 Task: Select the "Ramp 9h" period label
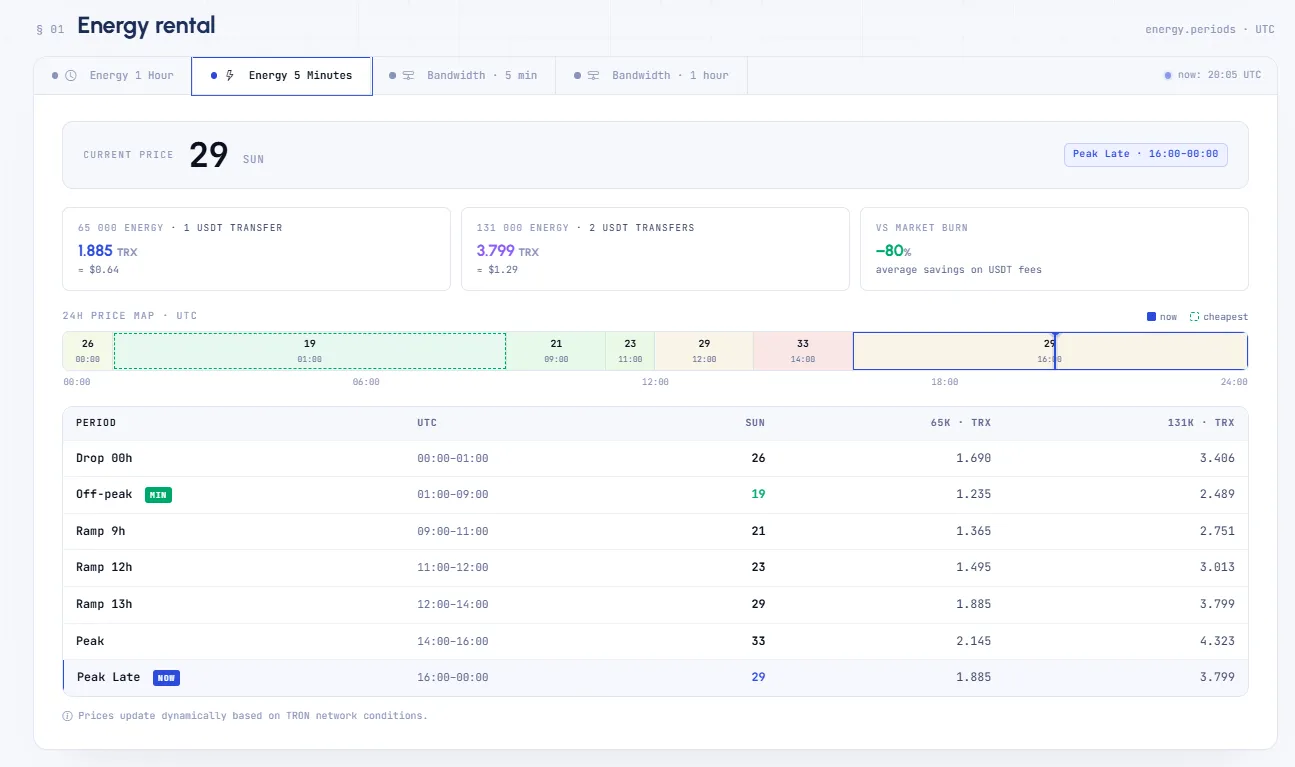click(x=101, y=531)
